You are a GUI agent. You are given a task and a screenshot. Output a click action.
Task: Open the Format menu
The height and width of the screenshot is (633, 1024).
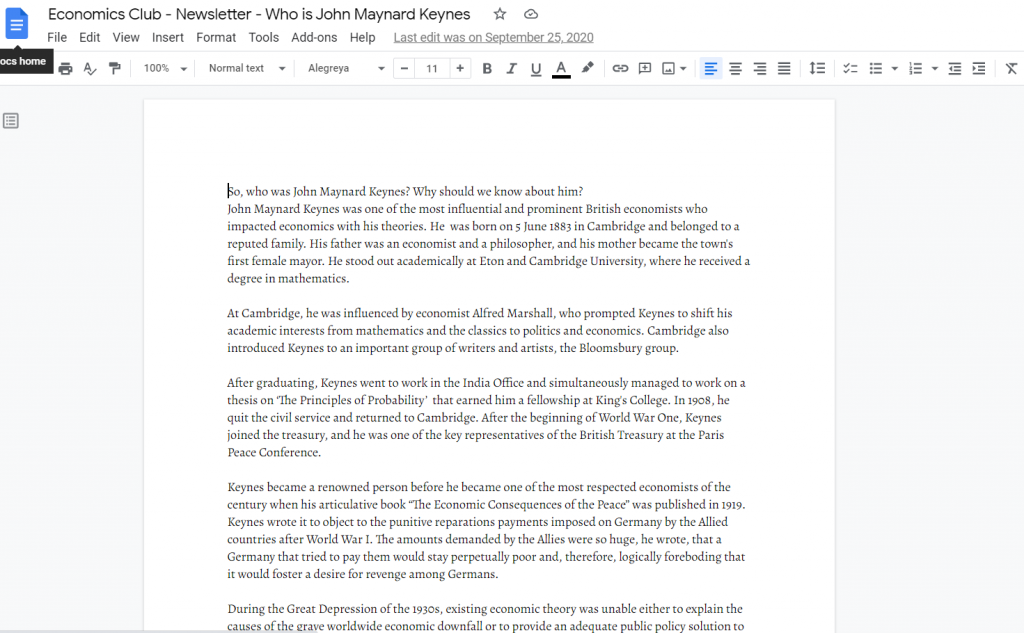click(x=216, y=37)
